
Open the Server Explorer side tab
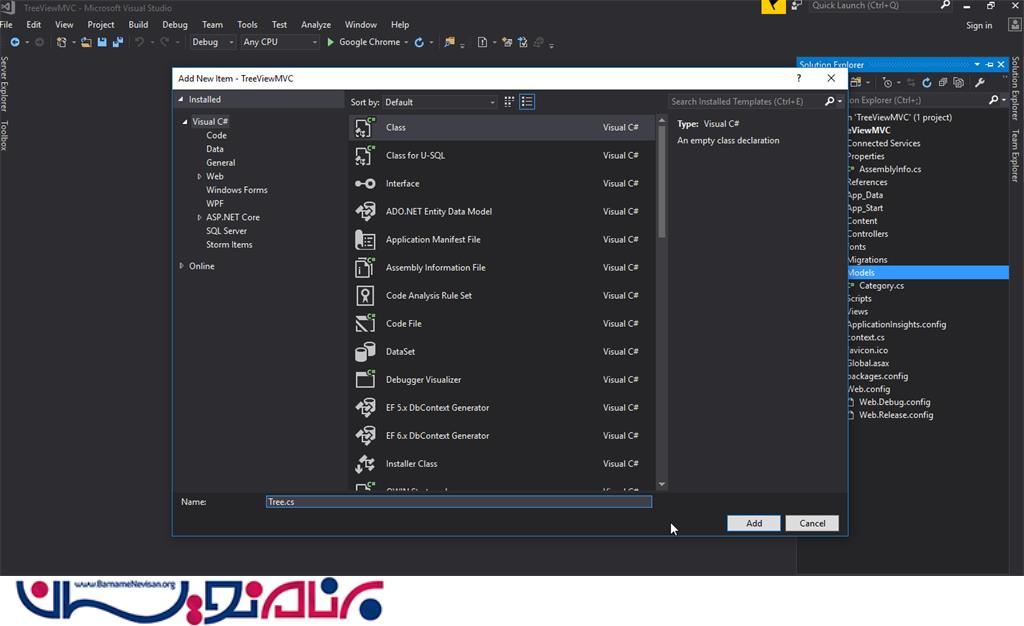[5, 84]
